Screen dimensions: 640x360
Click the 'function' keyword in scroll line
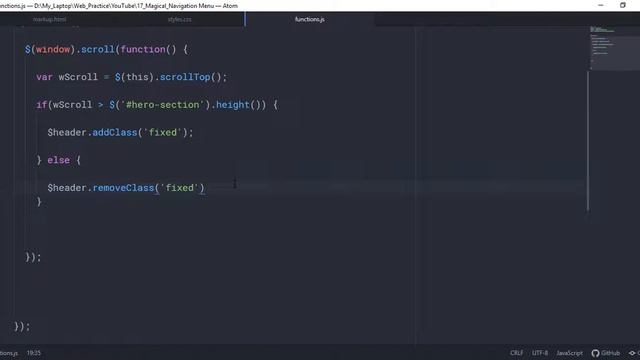[143, 49]
